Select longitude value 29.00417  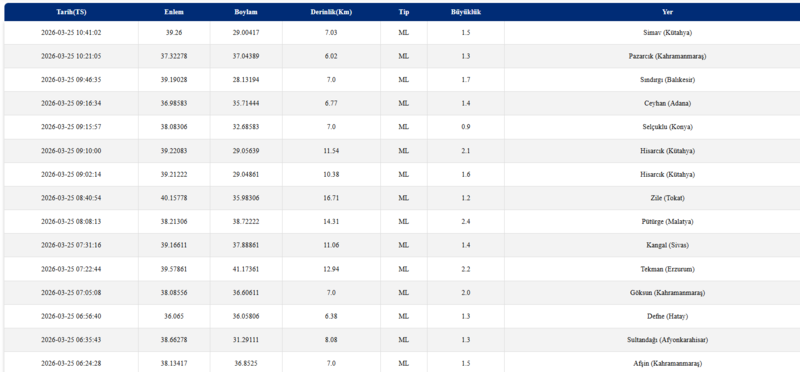pos(246,33)
